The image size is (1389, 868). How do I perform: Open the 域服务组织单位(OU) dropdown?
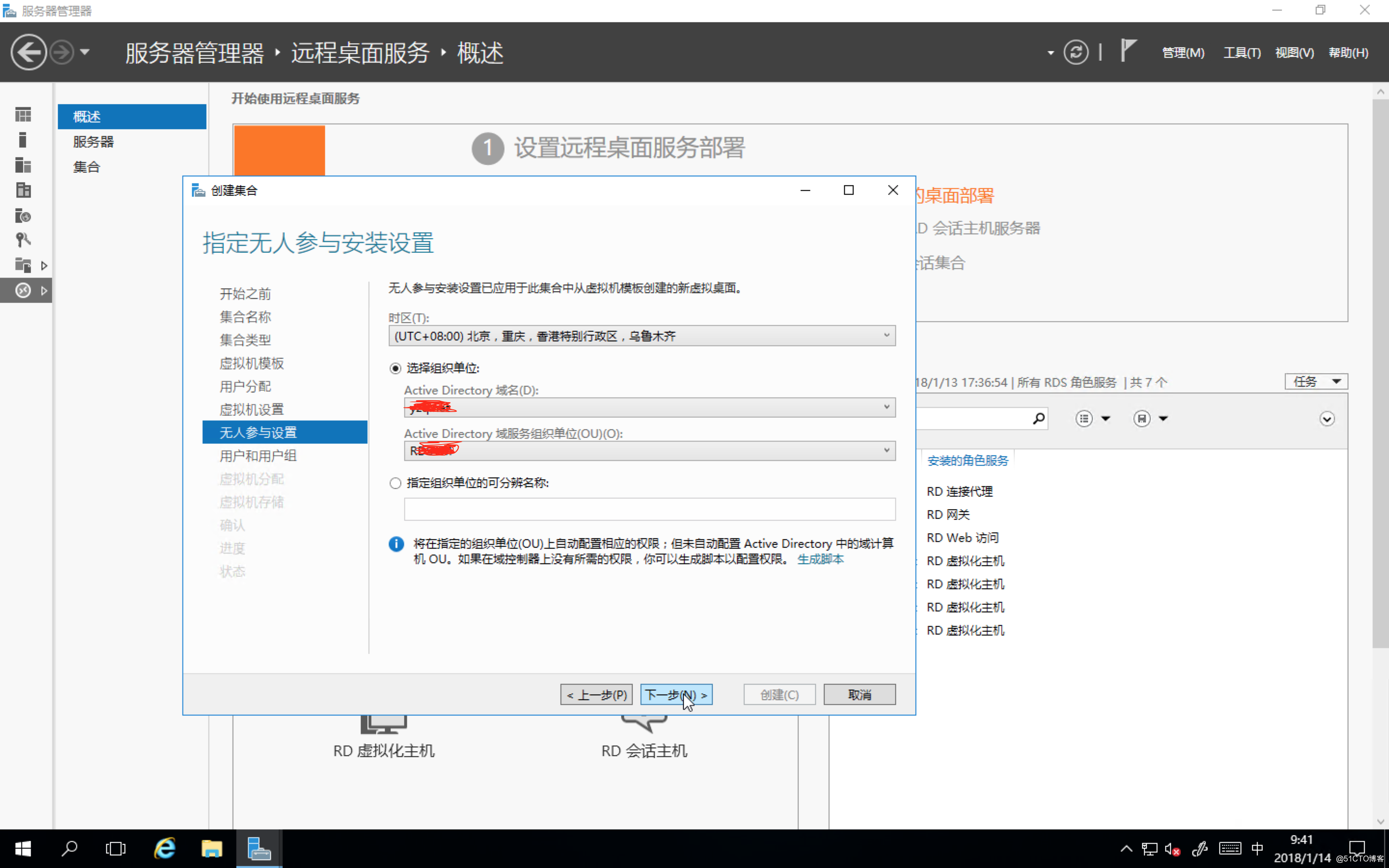click(650, 451)
